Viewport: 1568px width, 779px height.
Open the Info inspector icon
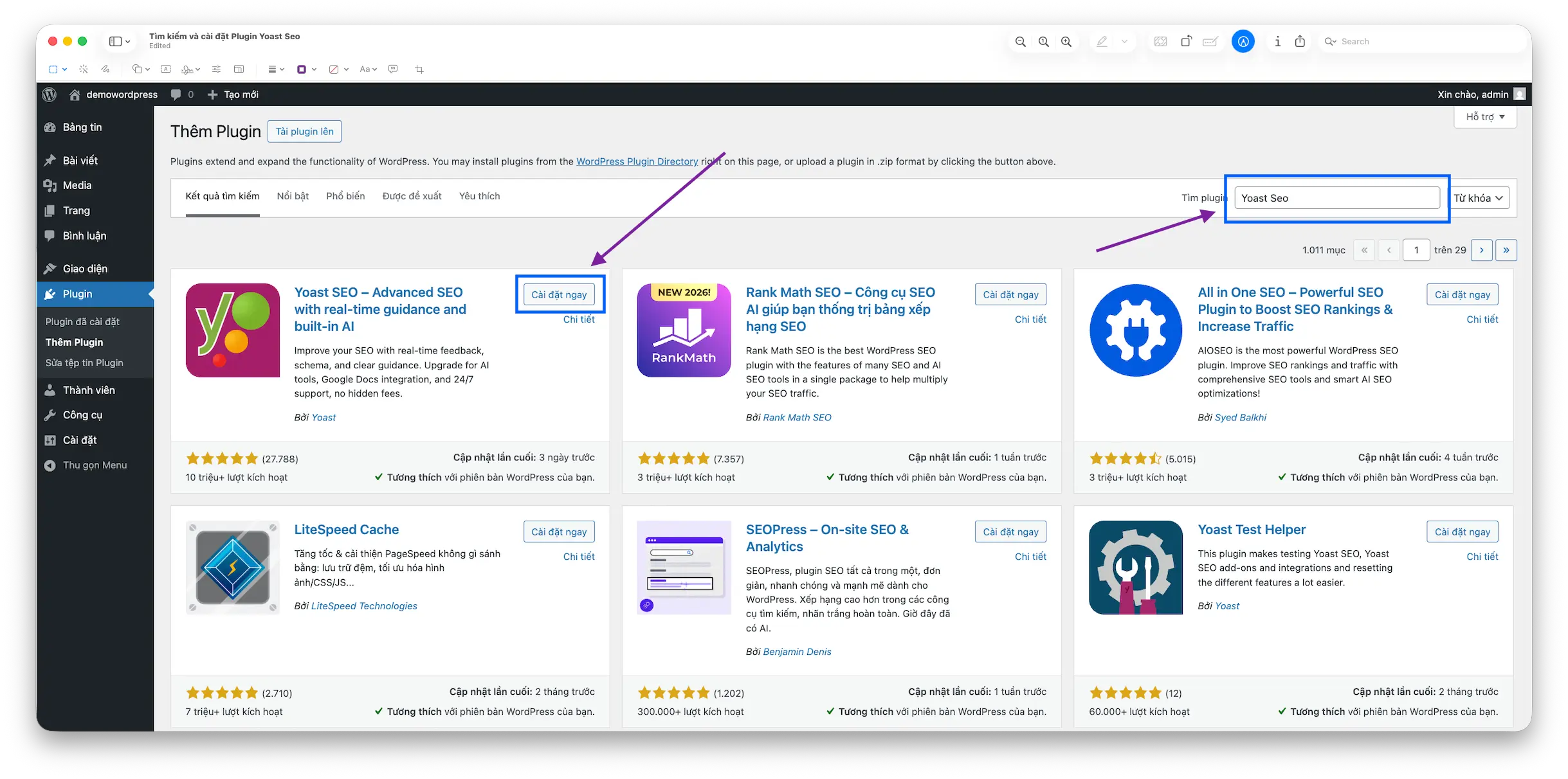1277,42
